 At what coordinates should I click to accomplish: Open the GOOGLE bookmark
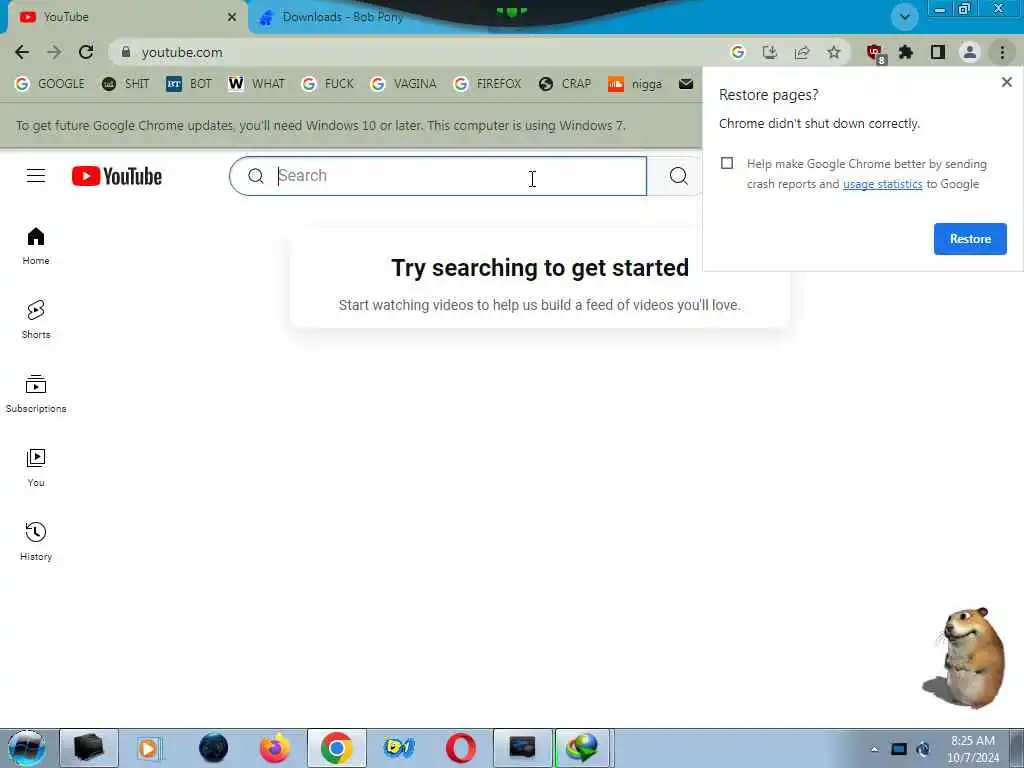[x=50, y=84]
